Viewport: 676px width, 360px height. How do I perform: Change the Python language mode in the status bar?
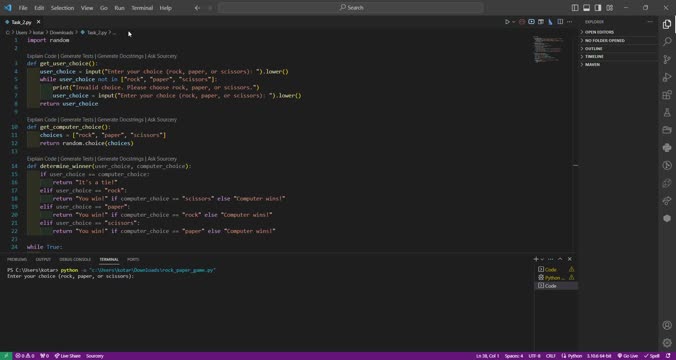(x=575, y=356)
